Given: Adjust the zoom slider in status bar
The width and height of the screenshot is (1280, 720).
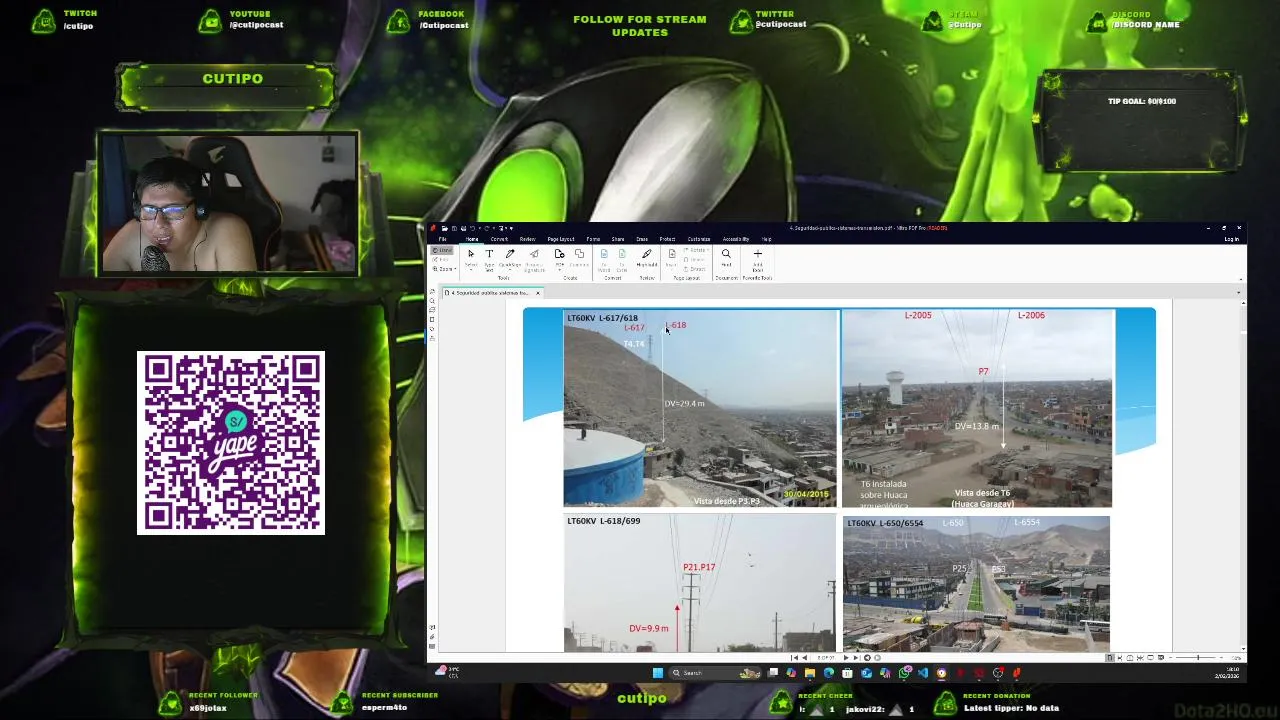Looking at the screenshot, I should click(1197, 658).
